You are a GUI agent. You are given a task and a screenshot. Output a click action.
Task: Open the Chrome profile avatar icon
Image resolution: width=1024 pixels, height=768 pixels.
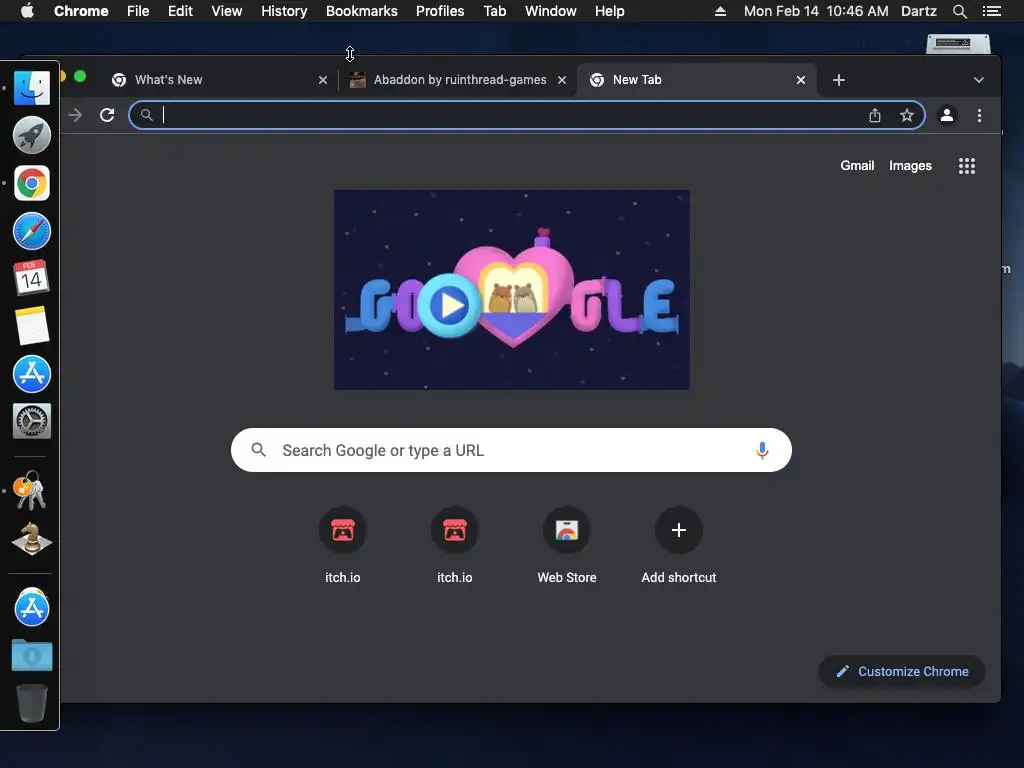coord(946,116)
